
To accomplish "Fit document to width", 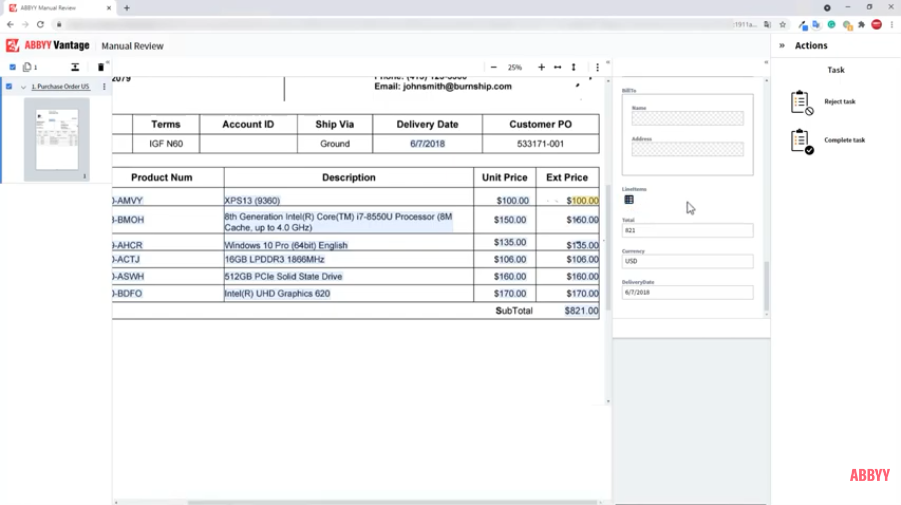I will [557, 67].
